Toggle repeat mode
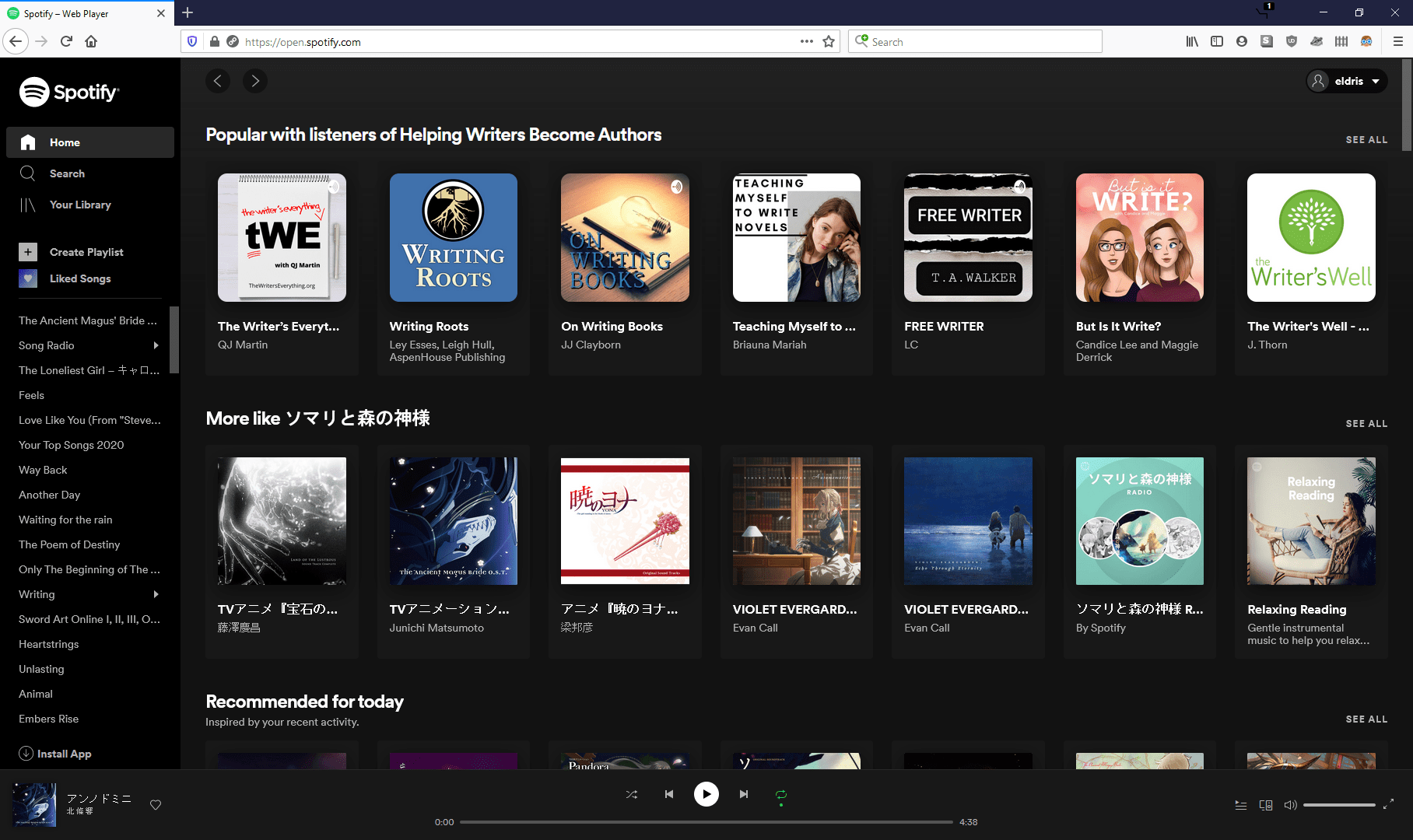This screenshot has width=1413, height=840. (781, 794)
